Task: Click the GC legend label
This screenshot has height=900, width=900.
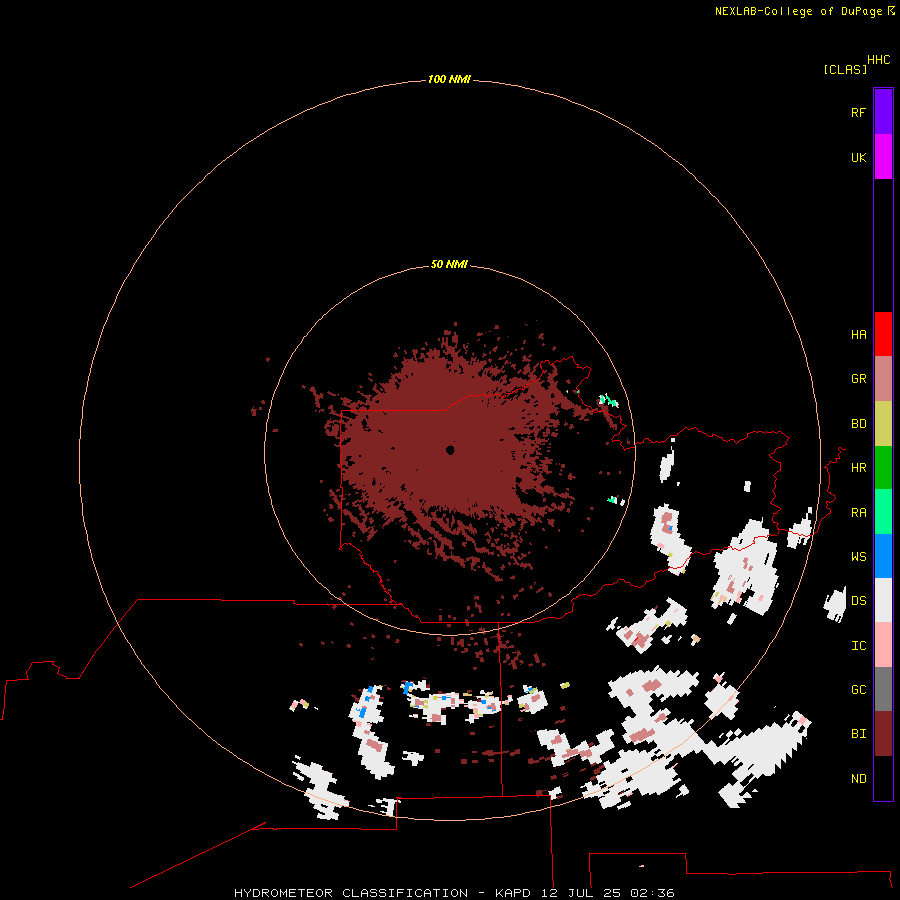Action: pyautogui.click(x=858, y=690)
